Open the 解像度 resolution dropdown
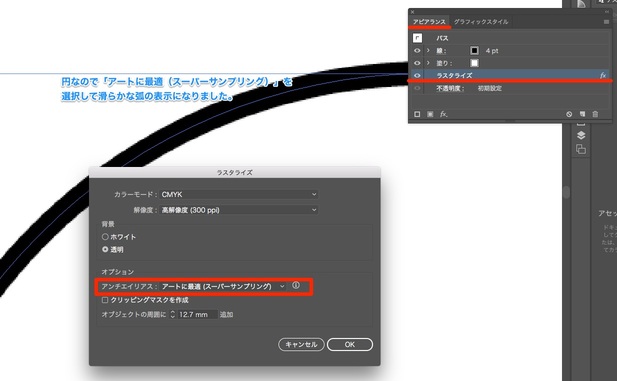The width and height of the screenshot is (617, 381). [x=239, y=210]
